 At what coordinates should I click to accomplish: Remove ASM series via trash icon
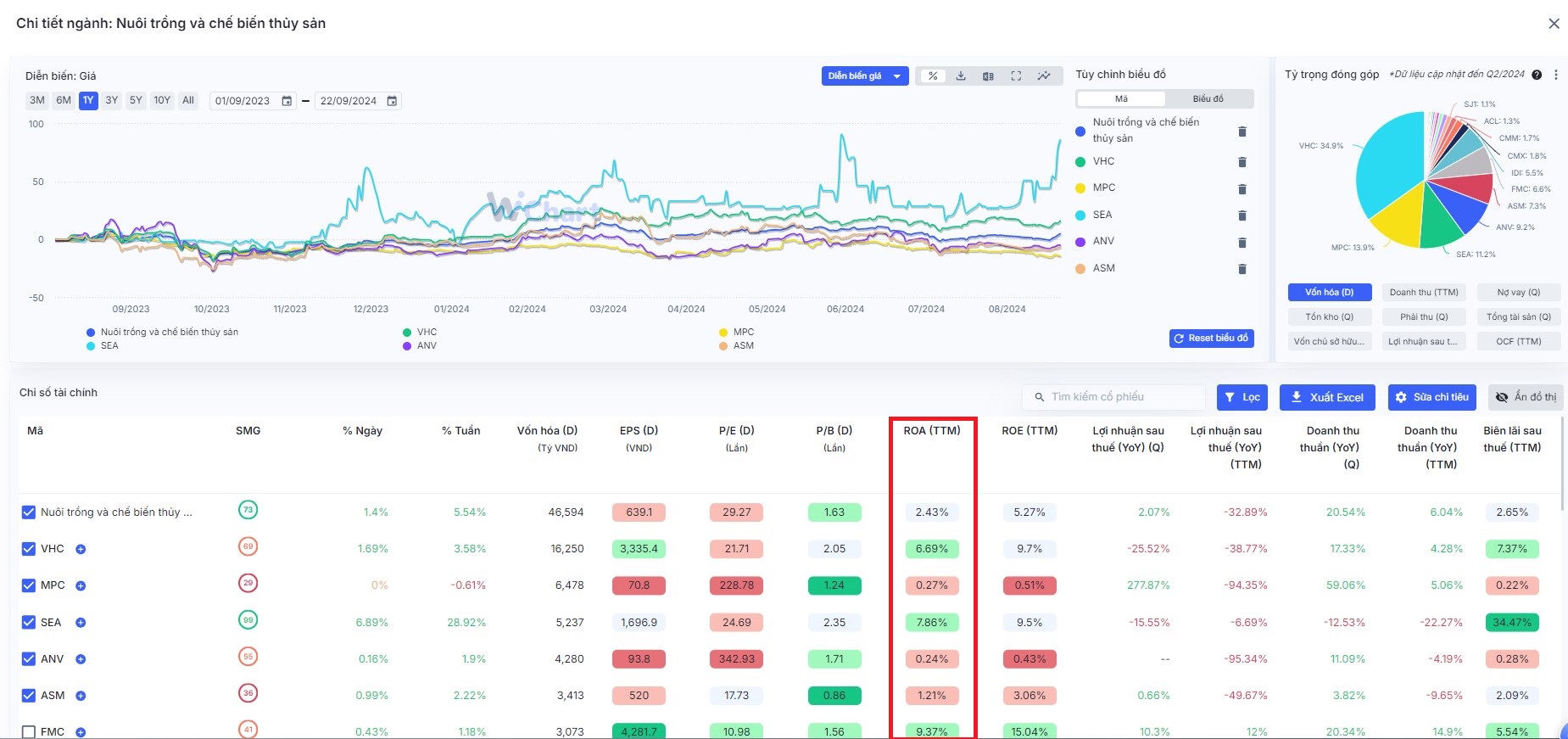pos(1242,269)
